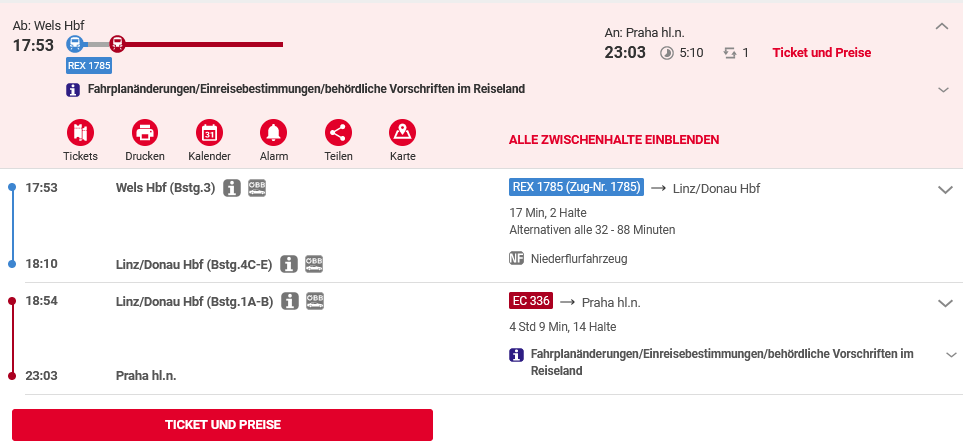Click the Drucken printer icon

point(145,132)
